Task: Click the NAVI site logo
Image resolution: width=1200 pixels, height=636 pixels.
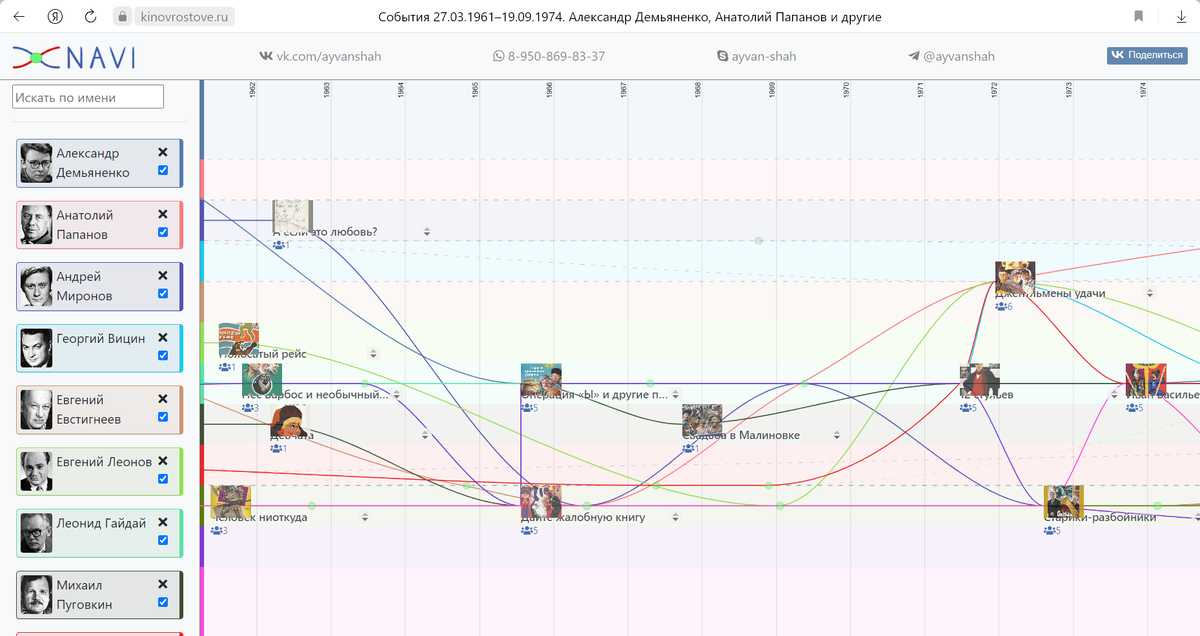Action: coord(74,57)
